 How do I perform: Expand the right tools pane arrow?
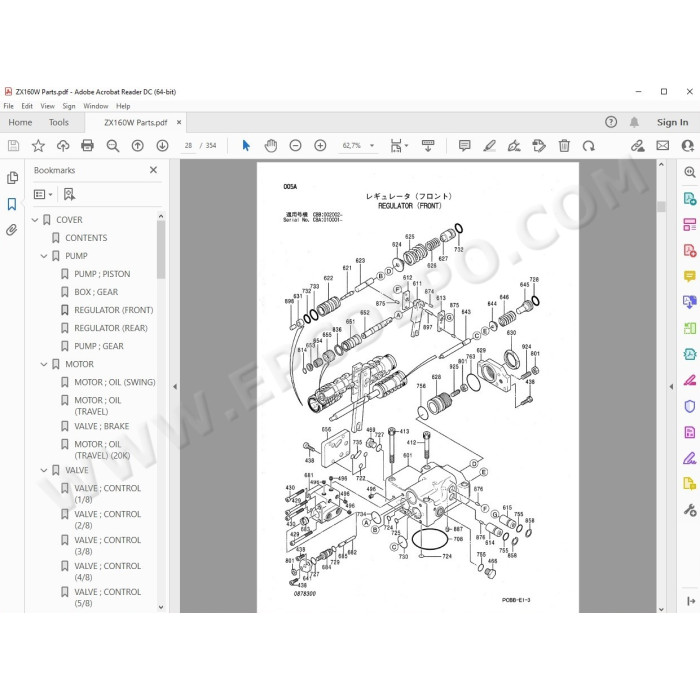coord(671,387)
